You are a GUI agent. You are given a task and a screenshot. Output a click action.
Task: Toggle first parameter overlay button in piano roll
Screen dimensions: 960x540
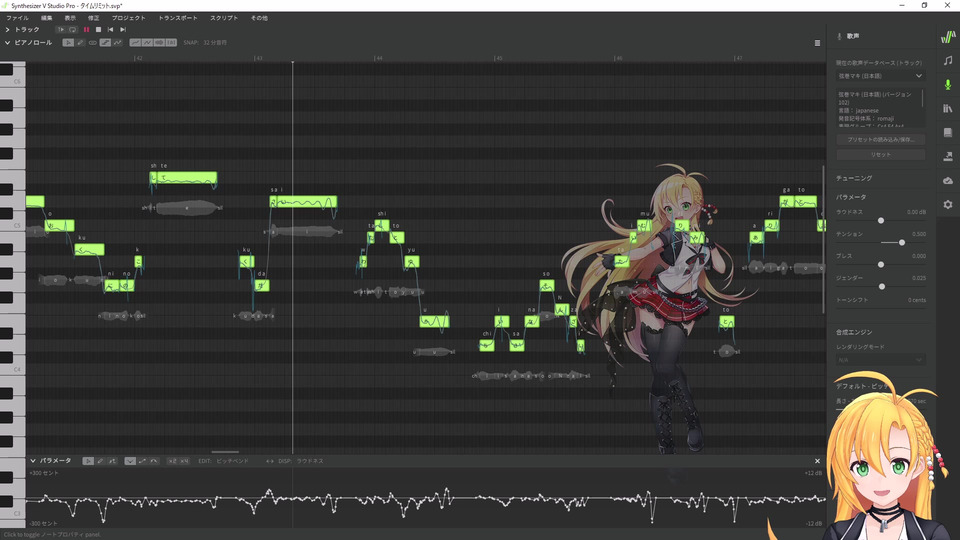[x=135, y=43]
